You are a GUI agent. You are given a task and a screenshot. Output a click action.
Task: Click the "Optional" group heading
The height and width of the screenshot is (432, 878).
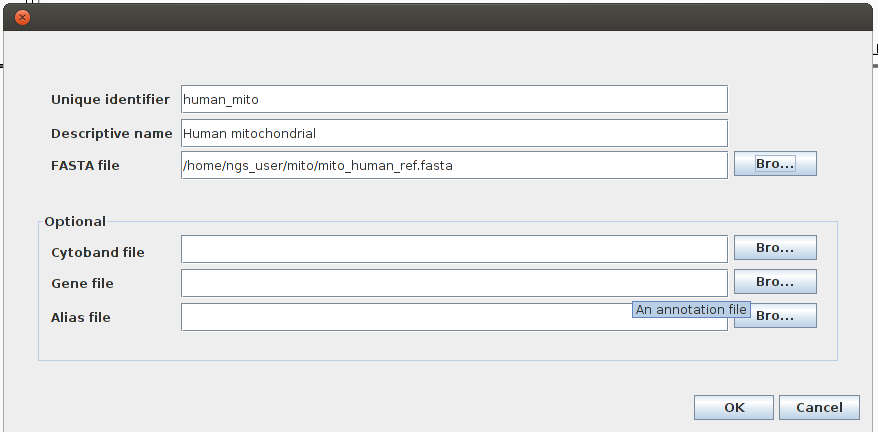click(x=75, y=222)
